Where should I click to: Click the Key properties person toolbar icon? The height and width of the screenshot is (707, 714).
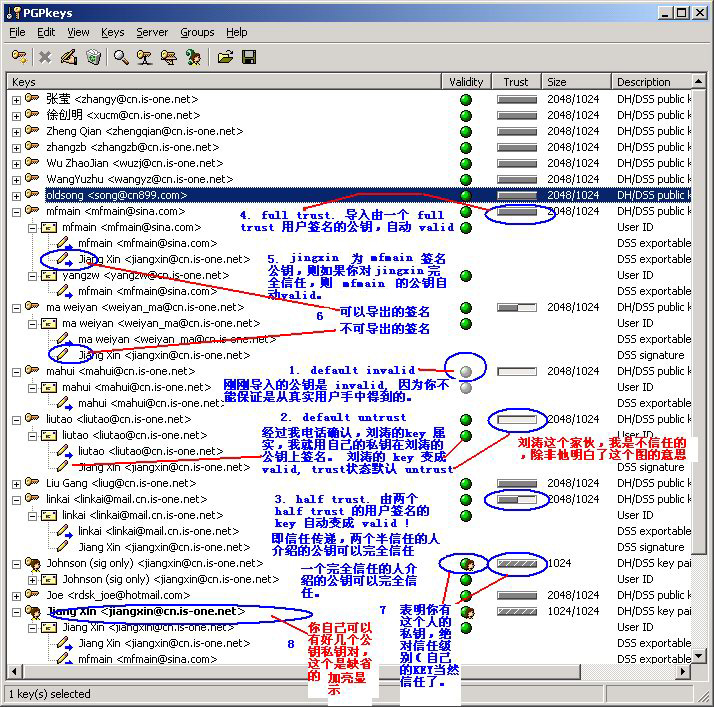click(193, 57)
